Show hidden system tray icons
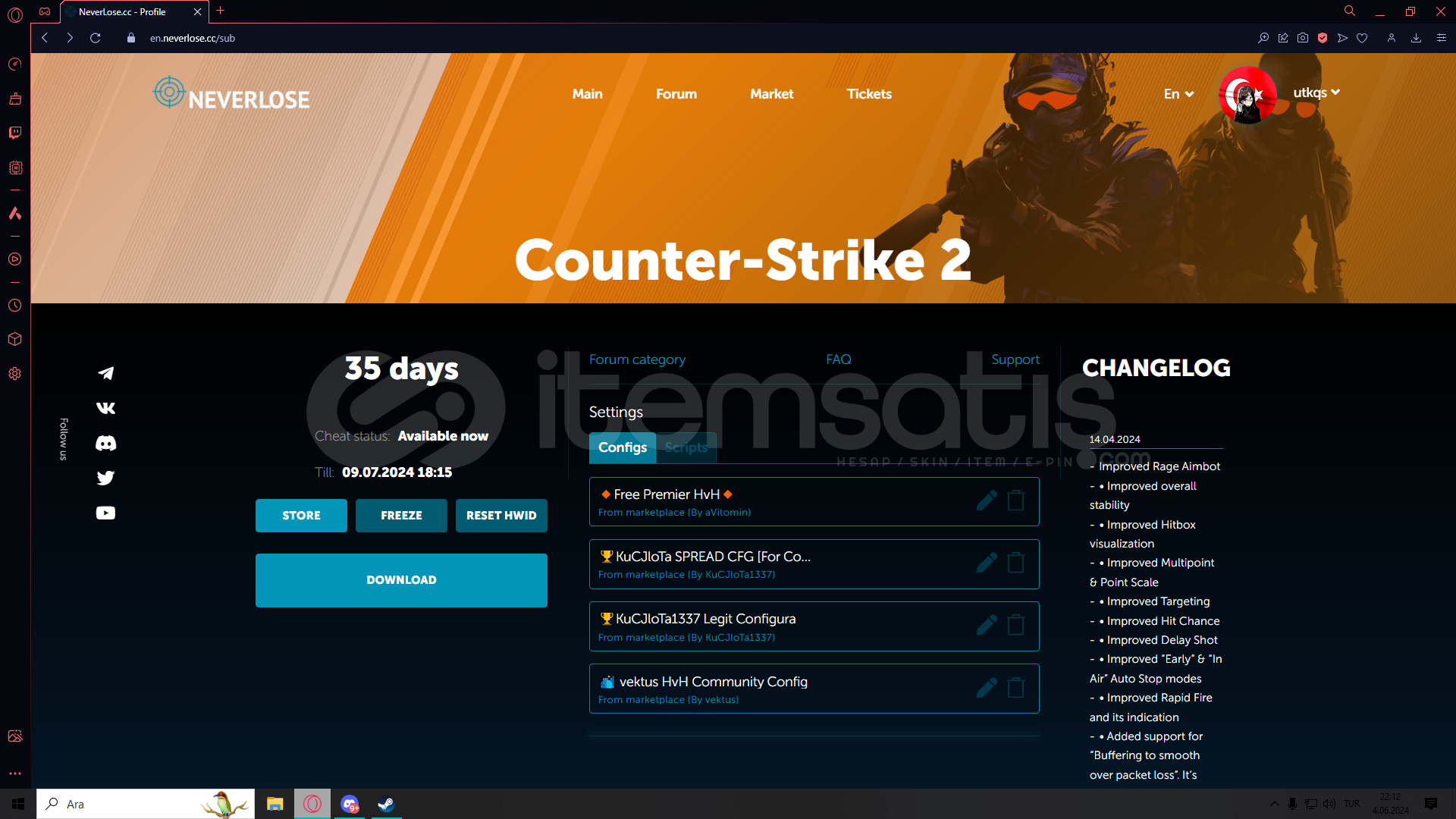Viewport: 1456px width, 819px height. point(1275,804)
